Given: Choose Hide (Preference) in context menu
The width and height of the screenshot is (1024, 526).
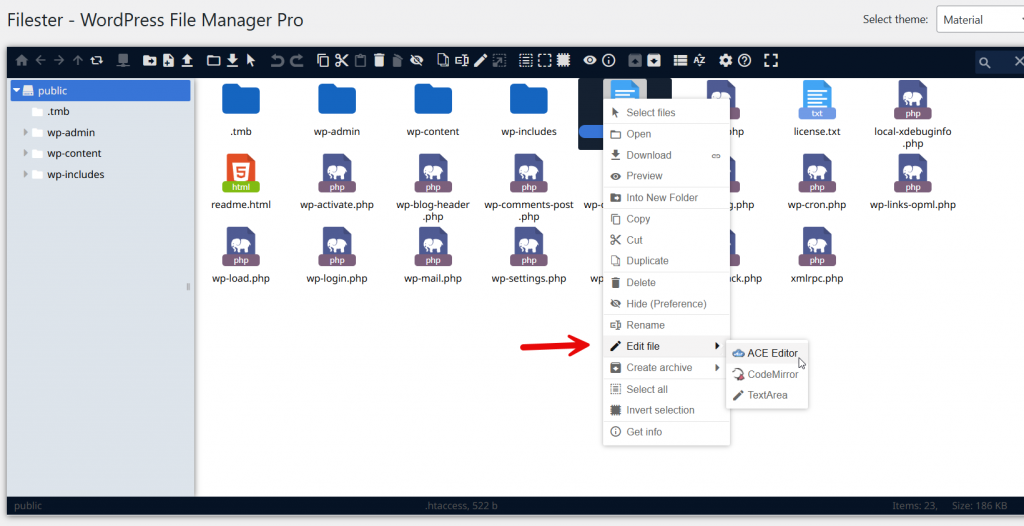Looking at the screenshot, I should point(666,304).
